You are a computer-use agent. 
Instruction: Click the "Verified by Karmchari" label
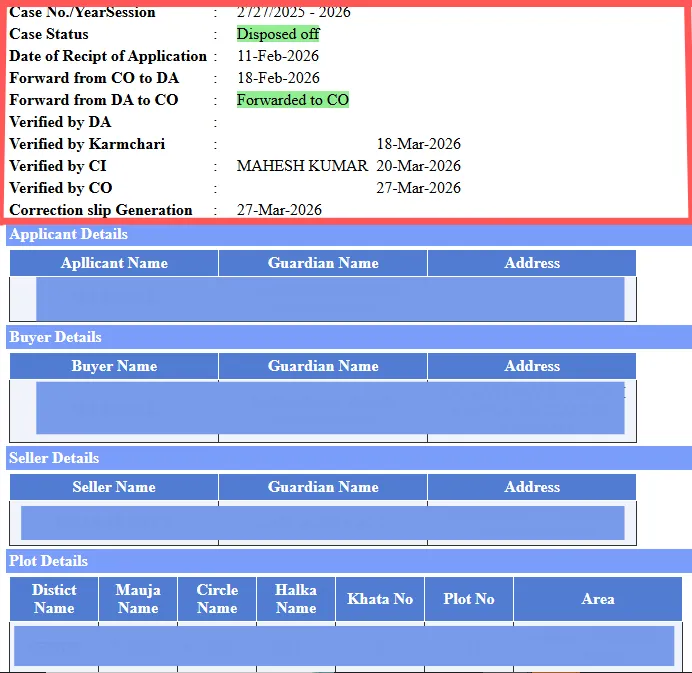click(87, 144)
